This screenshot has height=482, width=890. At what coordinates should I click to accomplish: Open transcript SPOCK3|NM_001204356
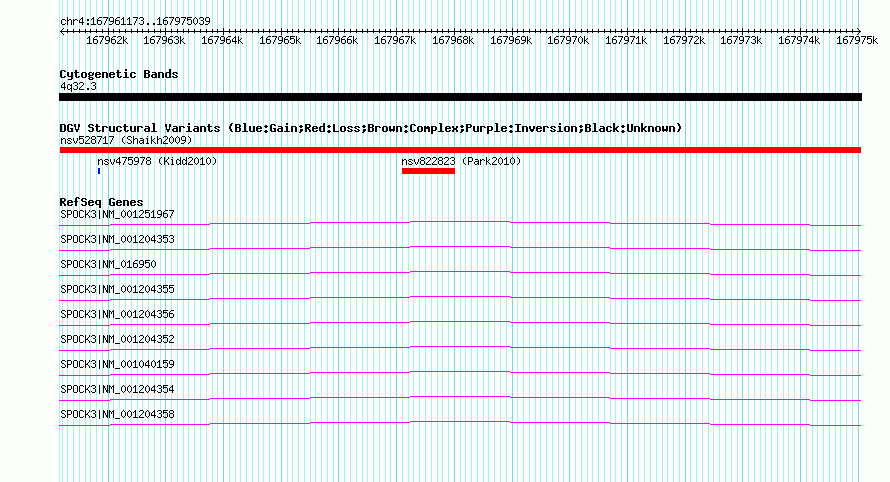coord(117,315)
